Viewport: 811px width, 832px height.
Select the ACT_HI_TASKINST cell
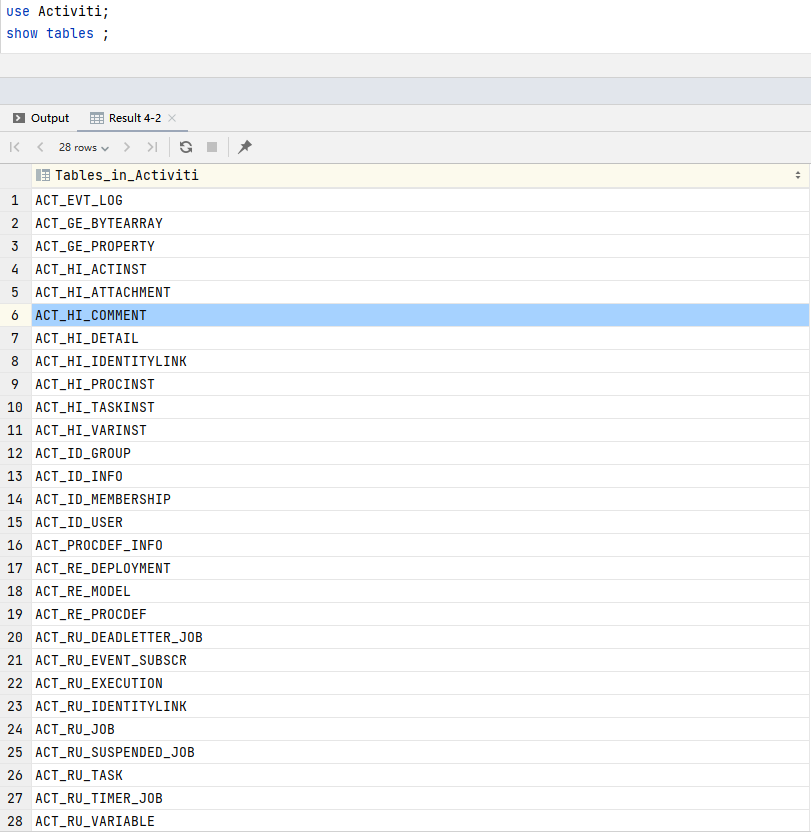click(x=420, y=407)
